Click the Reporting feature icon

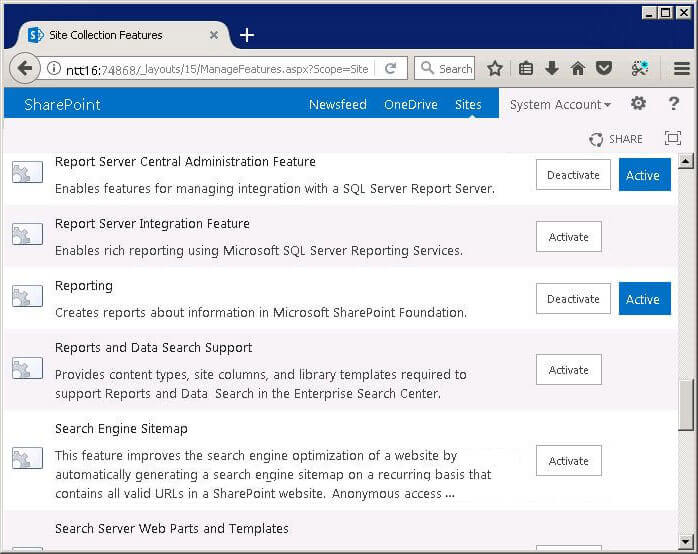coord(27,296)
